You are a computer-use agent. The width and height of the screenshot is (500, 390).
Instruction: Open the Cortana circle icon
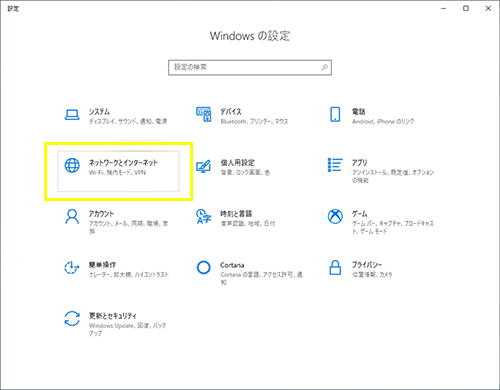click(203, 267)
